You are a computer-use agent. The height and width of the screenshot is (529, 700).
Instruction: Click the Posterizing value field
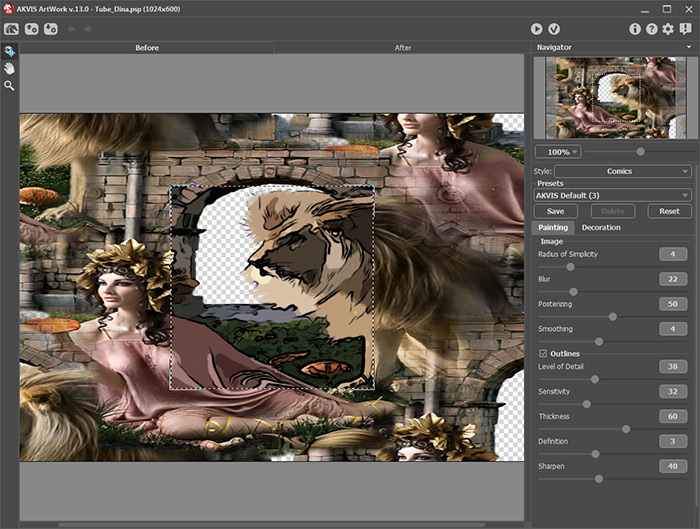coord(673,304)
